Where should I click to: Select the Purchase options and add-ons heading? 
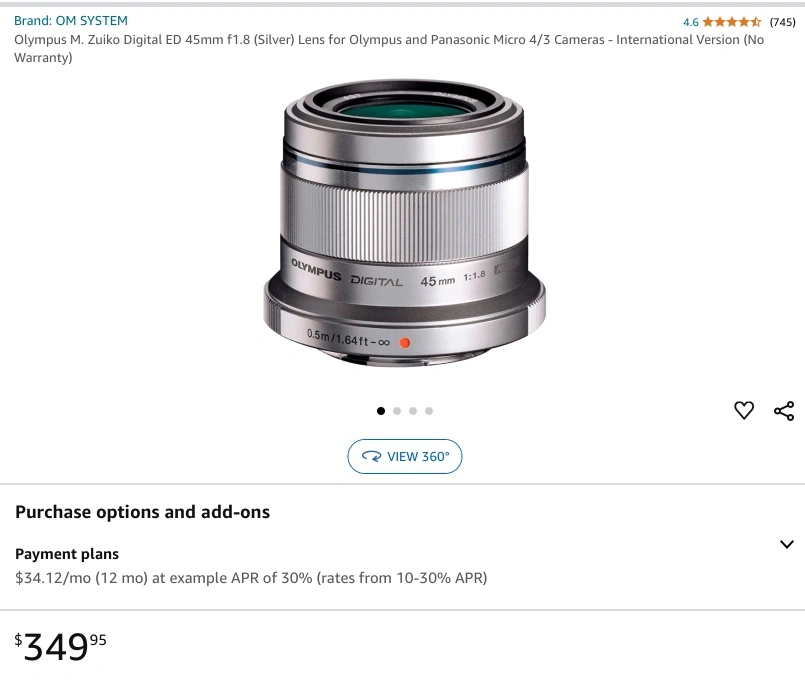click(x=142, y=512)
